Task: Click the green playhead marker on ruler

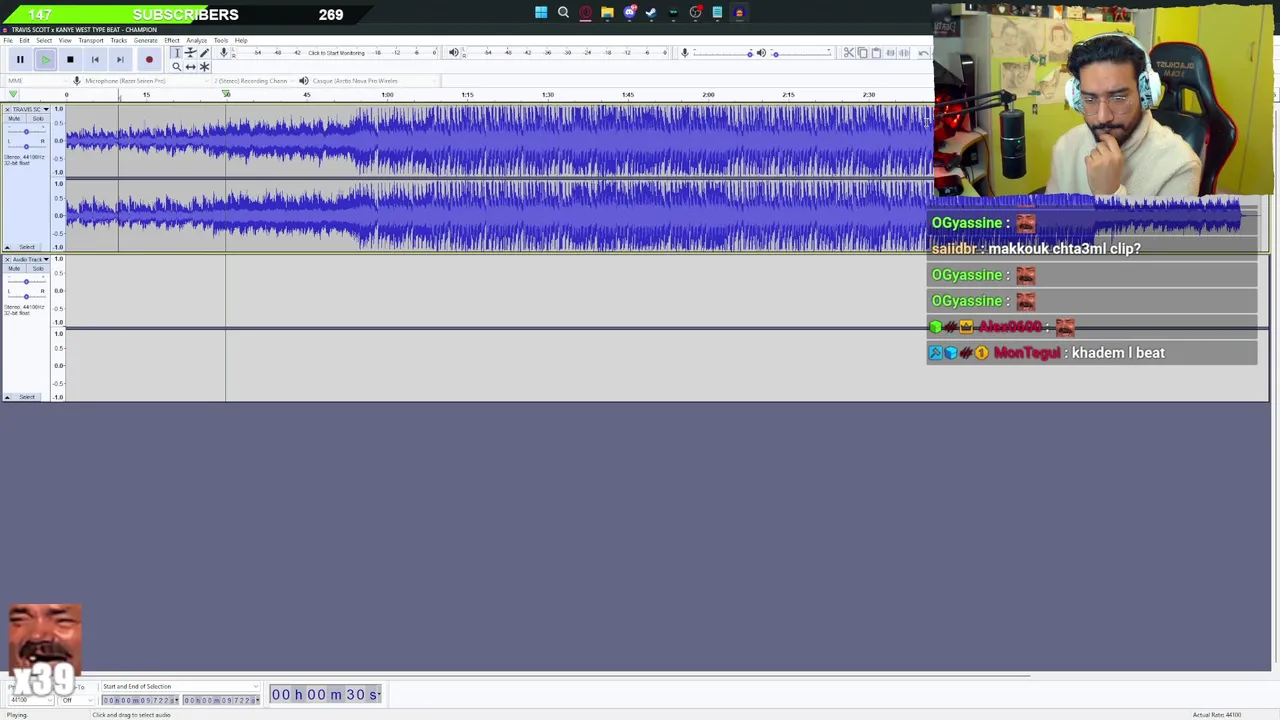Action: pyautogui.click(x=226, y=95)
